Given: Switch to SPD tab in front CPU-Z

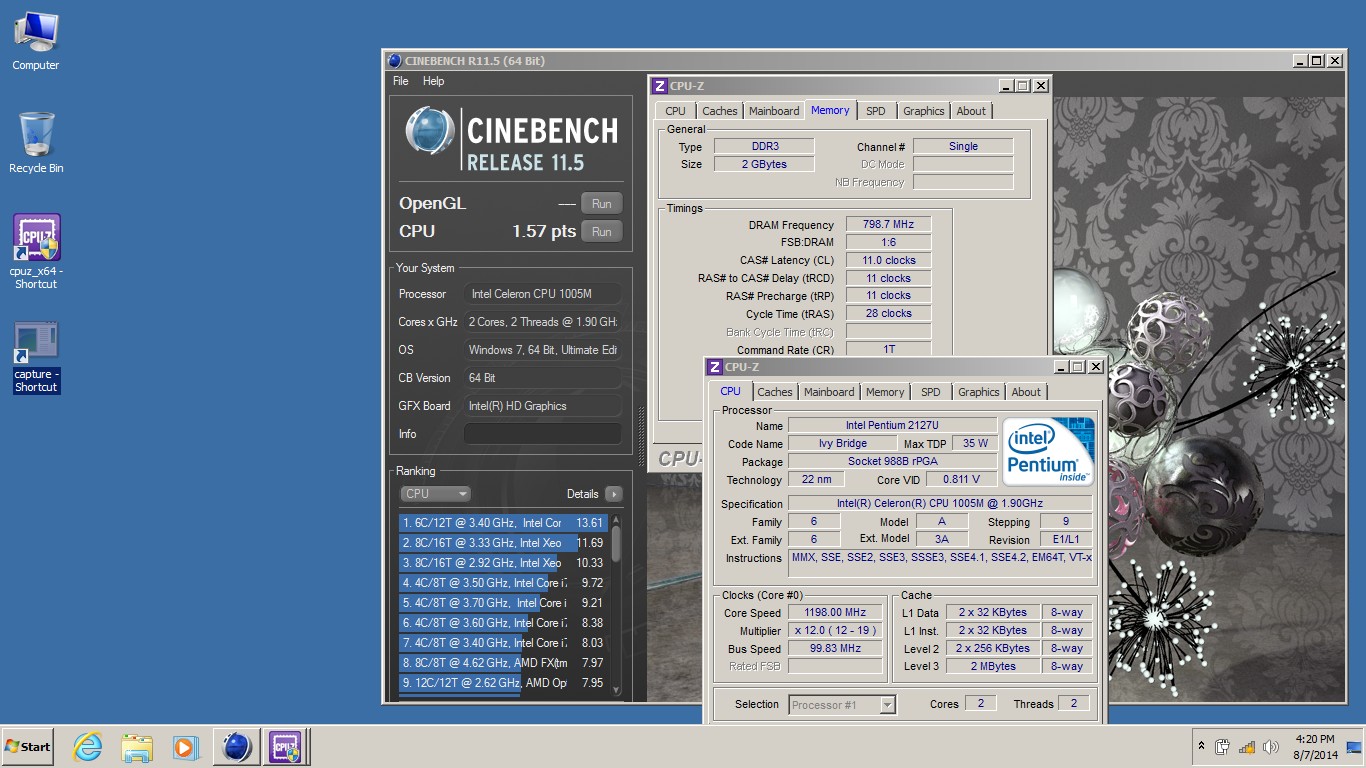Looking at the screenshot, I should (x=931, y=392).
